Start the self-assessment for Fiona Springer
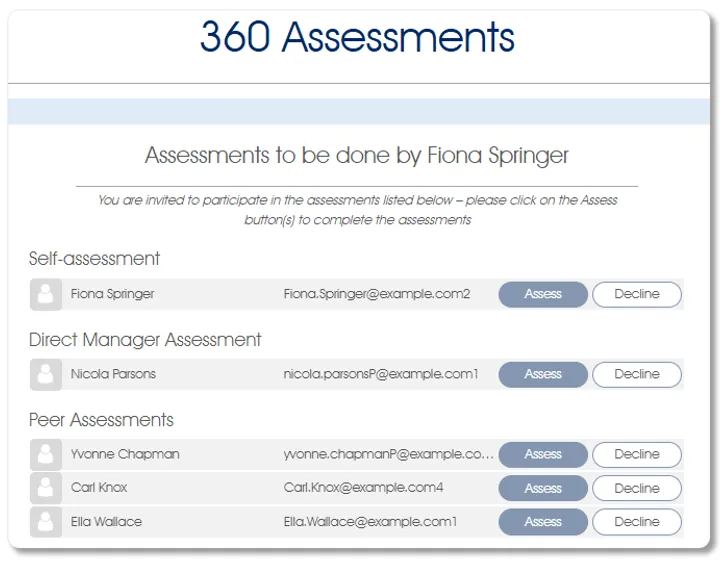The width and height of the screenshot is (727, 562). coord(543,294)
